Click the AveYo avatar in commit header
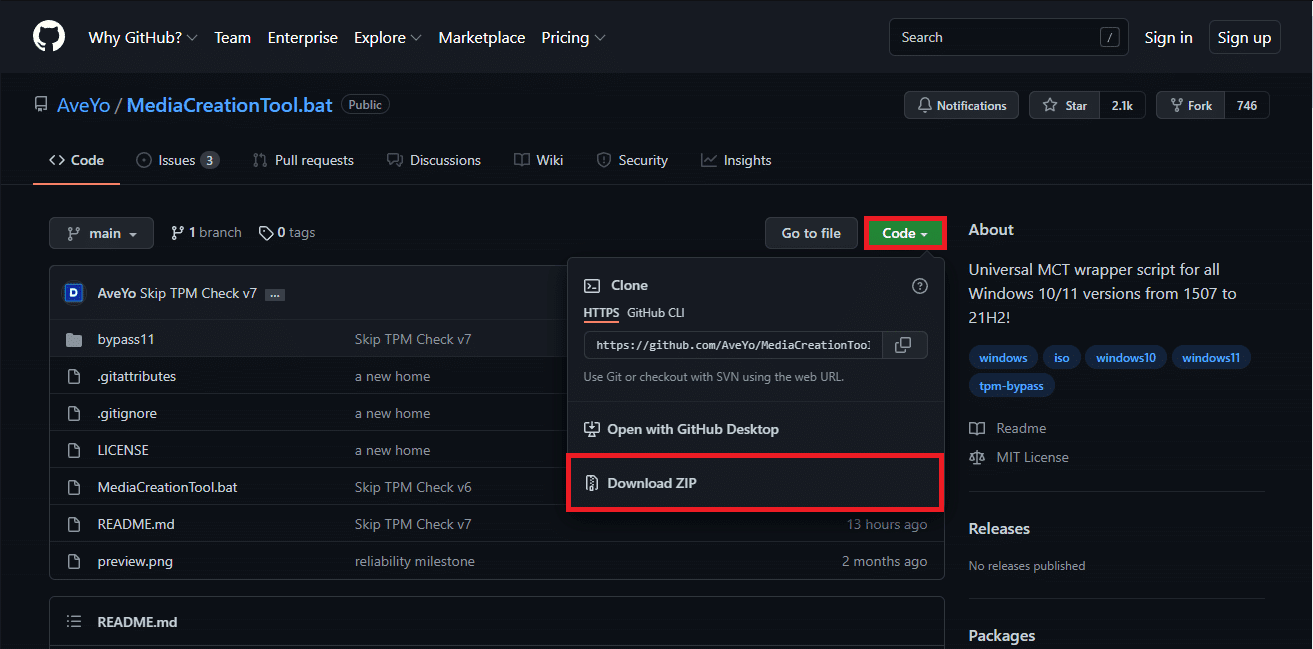The width and height of the screenshot is (1313, 649). (74, 293)
